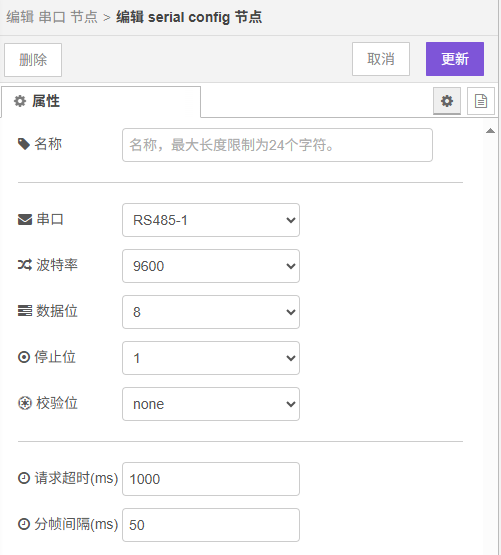The image size is (501, 555).
Task: Open the 校验位 none dropdown
Action: [x=211, y=404]
